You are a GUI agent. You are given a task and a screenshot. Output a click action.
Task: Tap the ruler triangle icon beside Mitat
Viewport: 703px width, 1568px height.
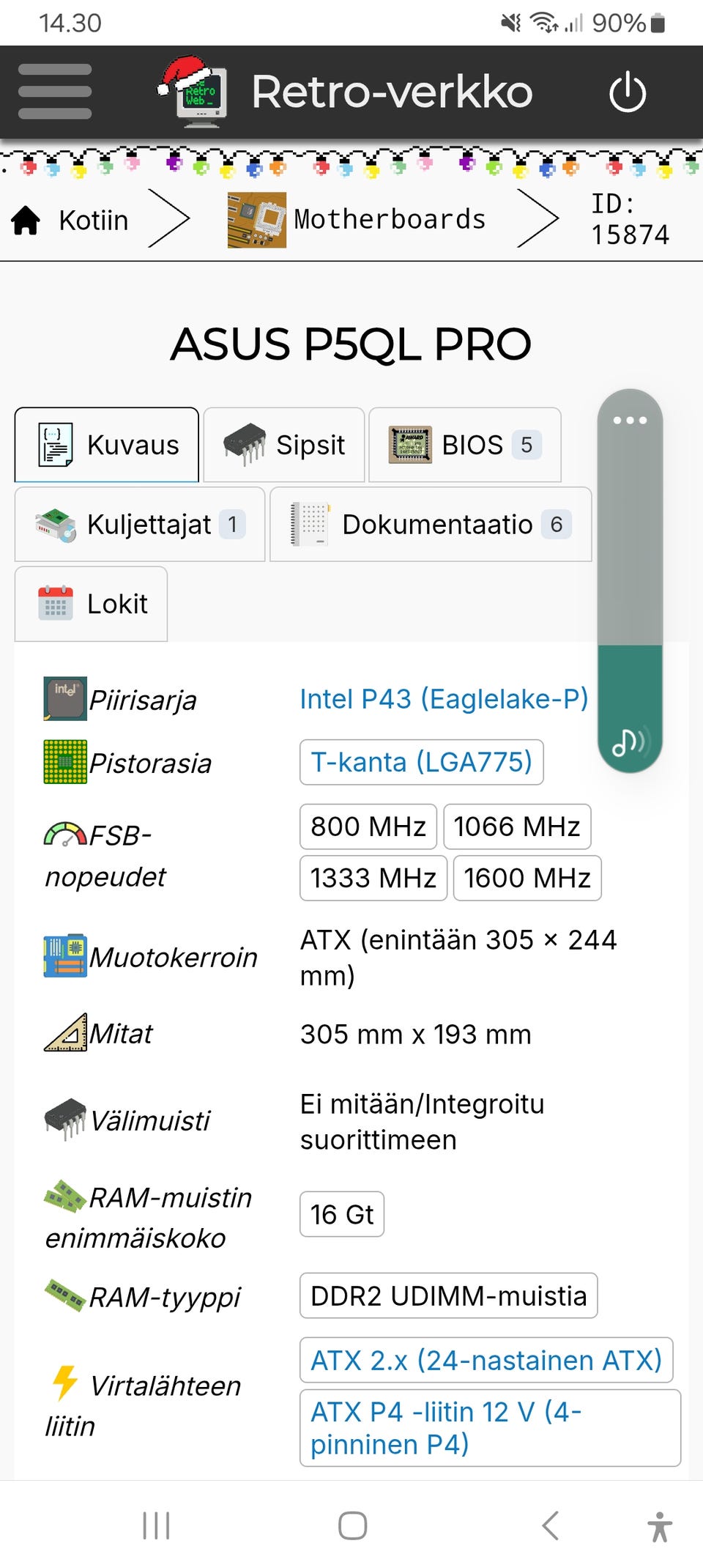click(65, 1032)
